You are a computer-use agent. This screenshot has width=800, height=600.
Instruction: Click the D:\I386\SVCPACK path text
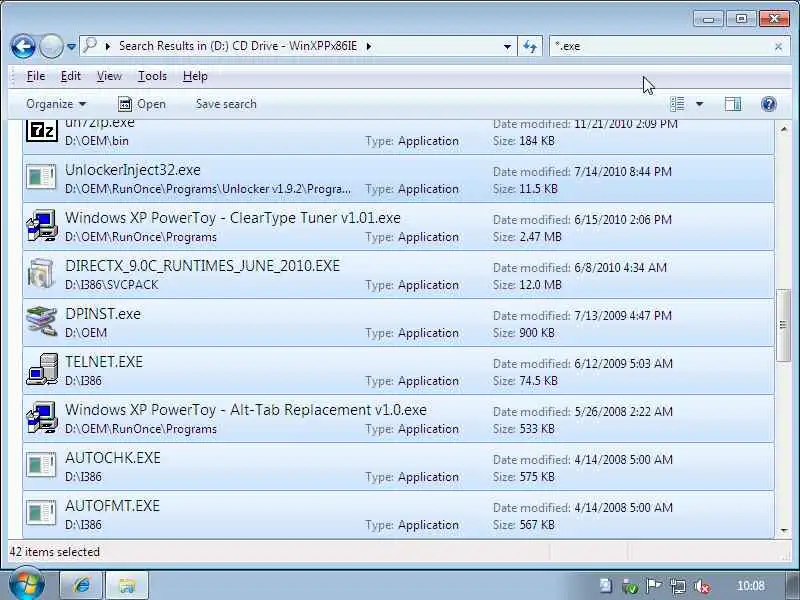(x=111, y=285)
